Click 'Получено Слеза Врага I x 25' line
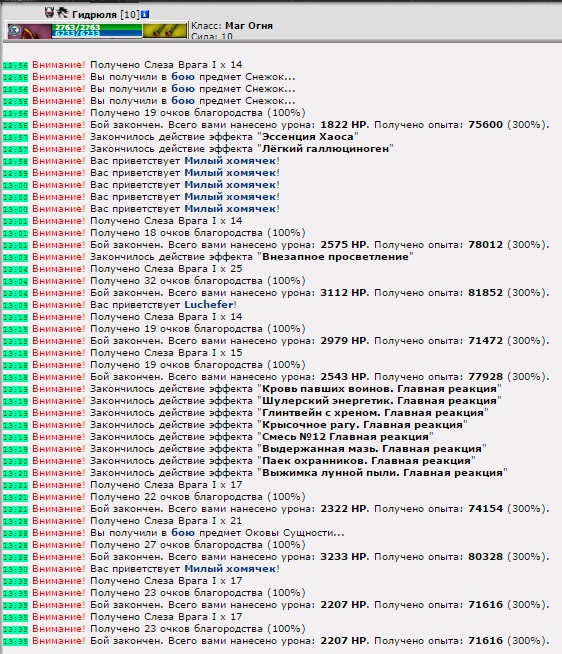562x654 pixels. (x=166, y=269)
